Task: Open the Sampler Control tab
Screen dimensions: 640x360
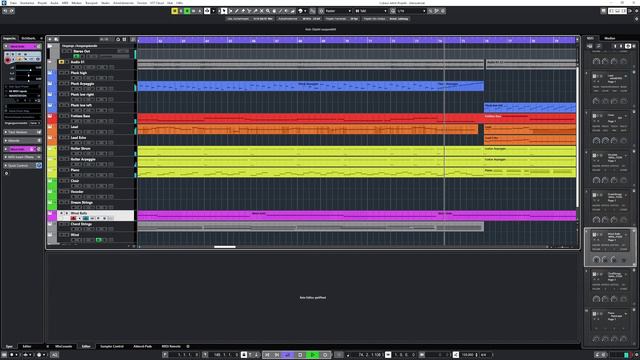Action: 112,347
